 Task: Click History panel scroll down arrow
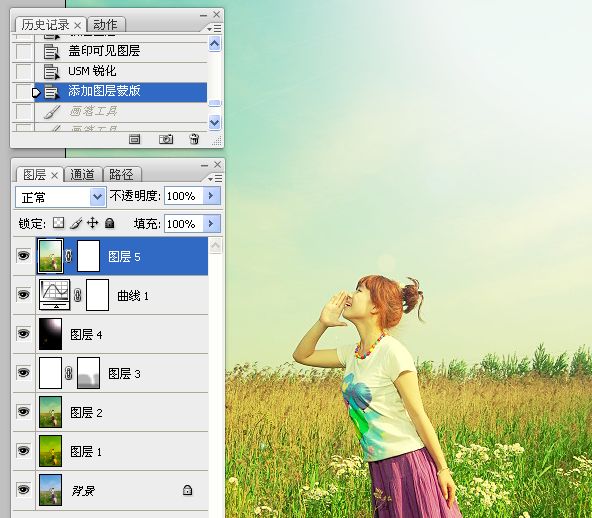(214, 122)
